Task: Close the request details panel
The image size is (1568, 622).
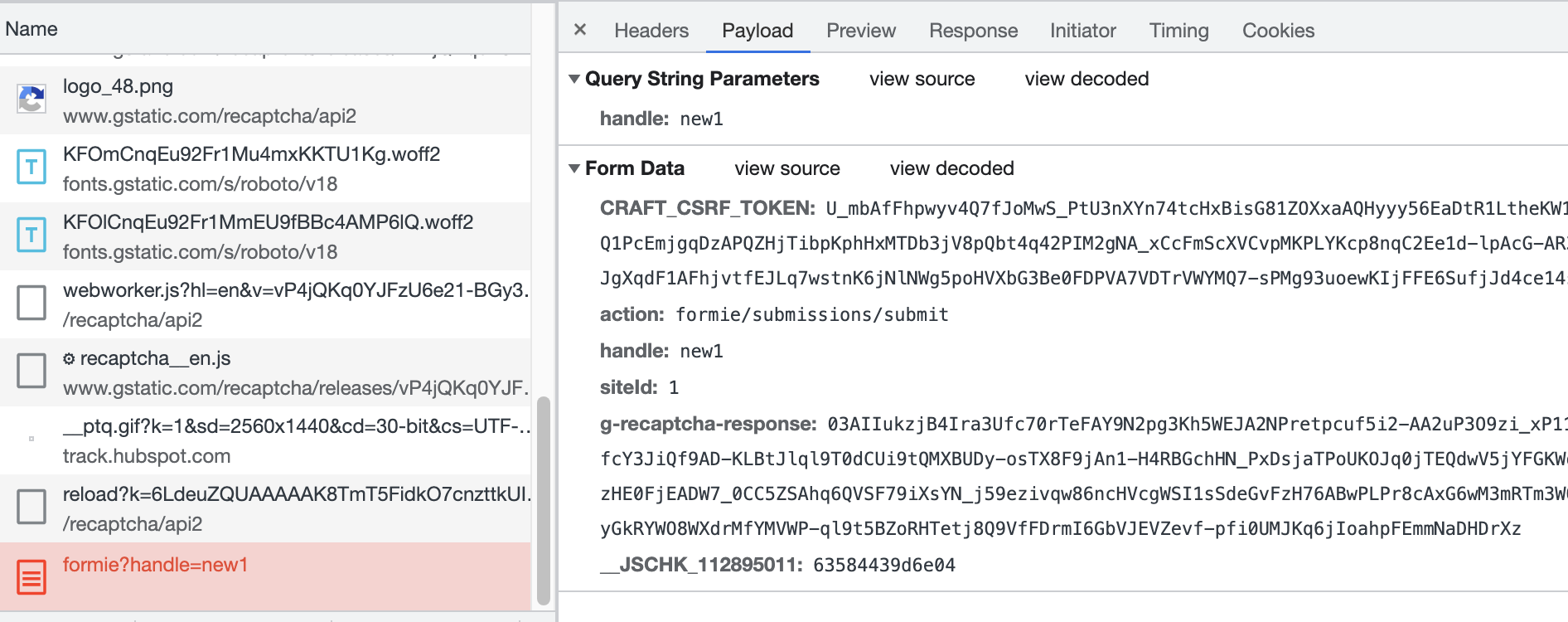Action: (x=580, y=30)
